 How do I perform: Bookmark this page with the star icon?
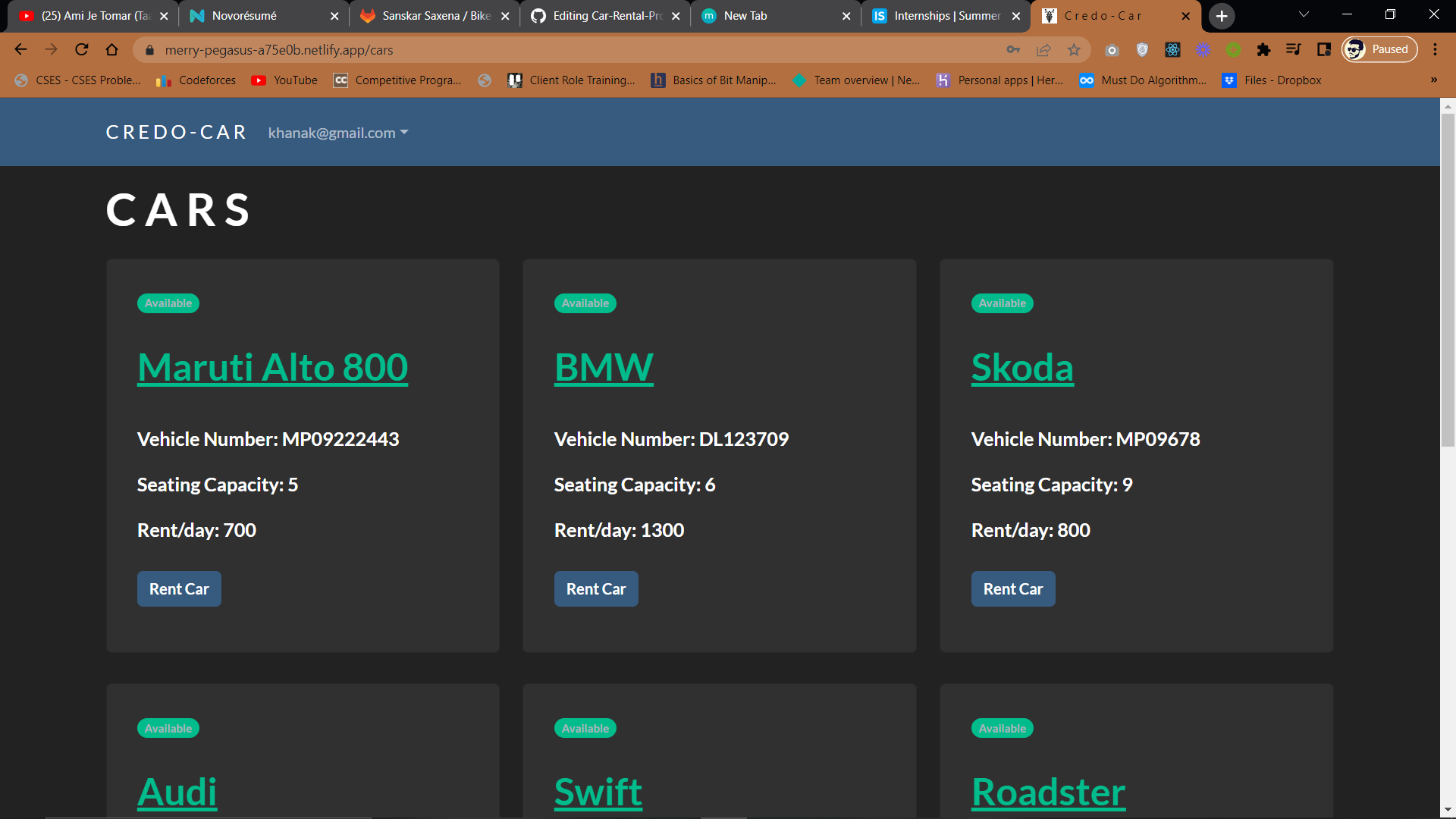tap(1074, 50)
